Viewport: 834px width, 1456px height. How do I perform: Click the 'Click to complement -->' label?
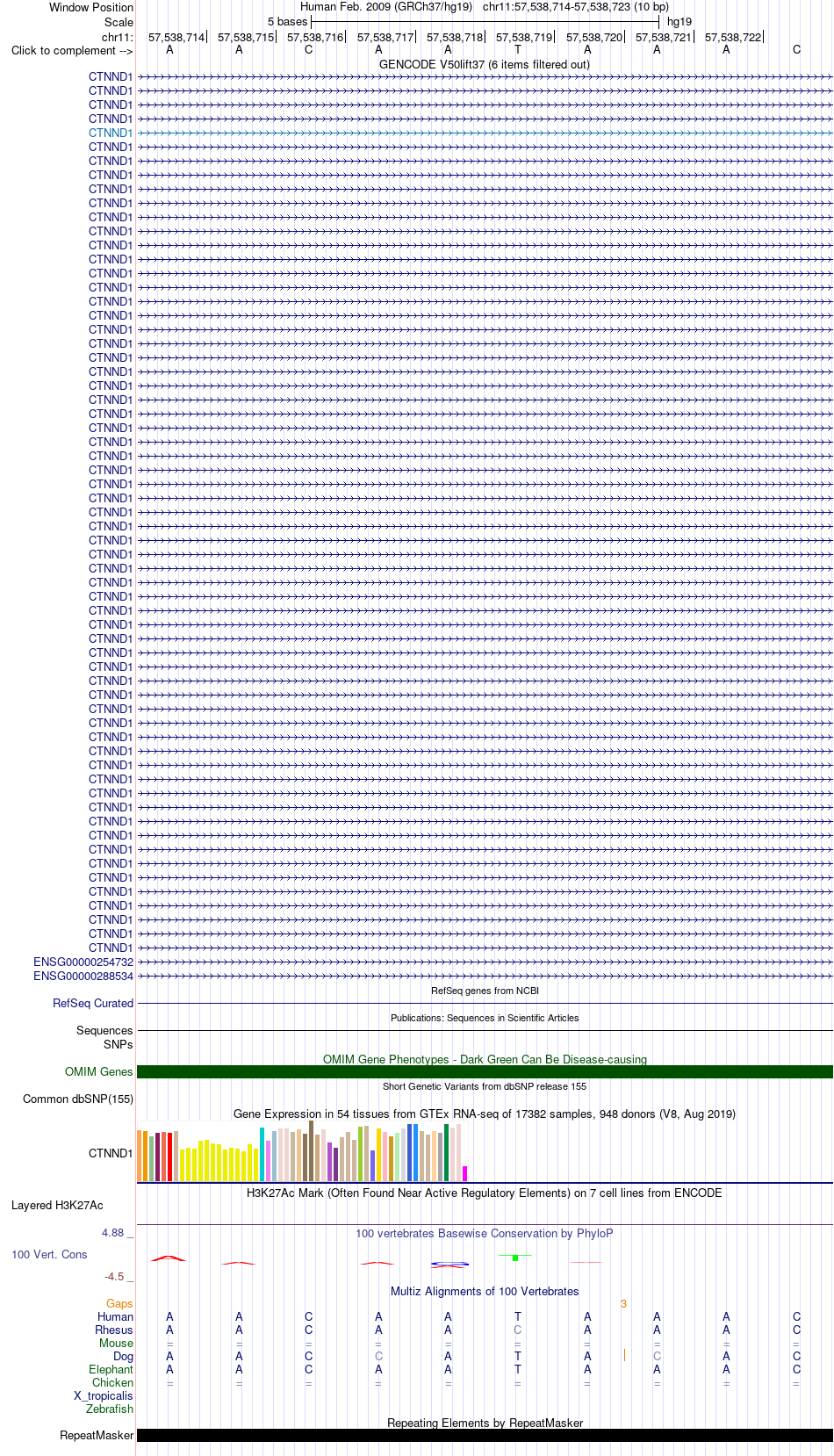pos(72,50)
